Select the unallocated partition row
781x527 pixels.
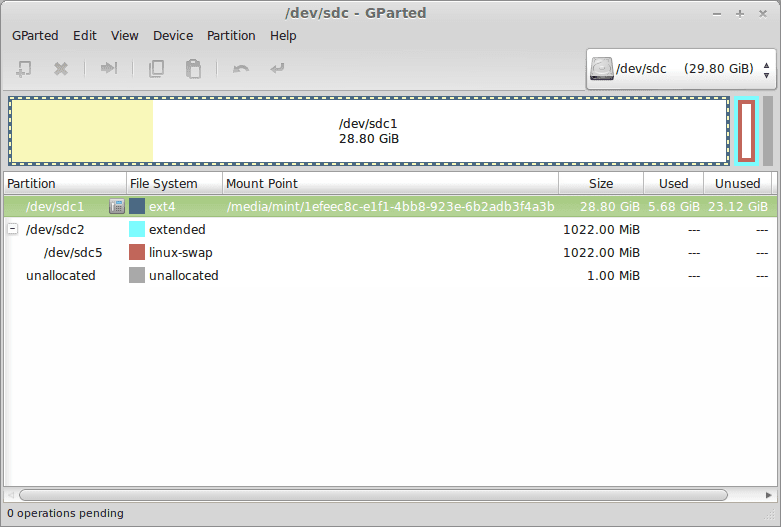coord(390,275)
